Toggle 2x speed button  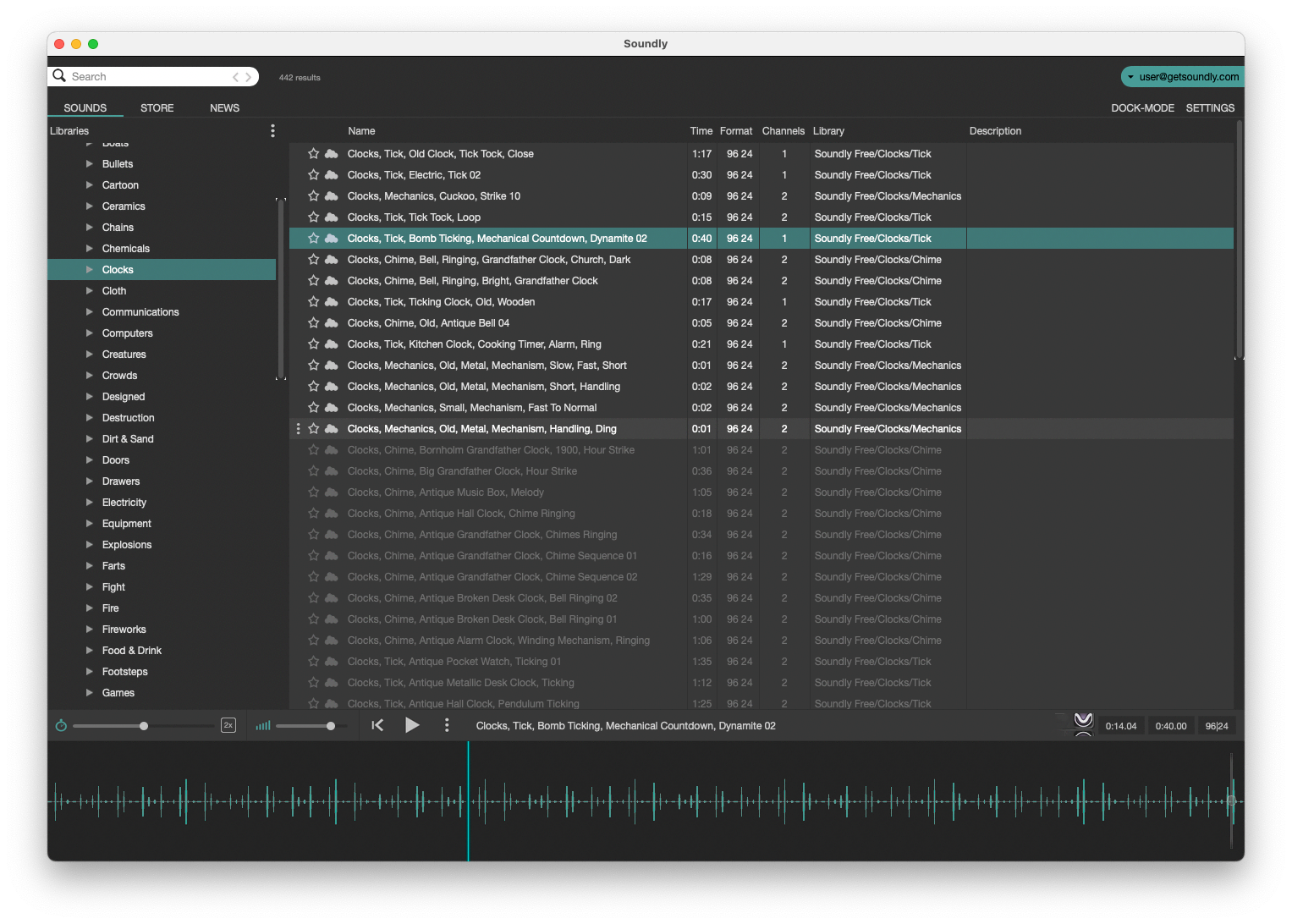point(228,725)
